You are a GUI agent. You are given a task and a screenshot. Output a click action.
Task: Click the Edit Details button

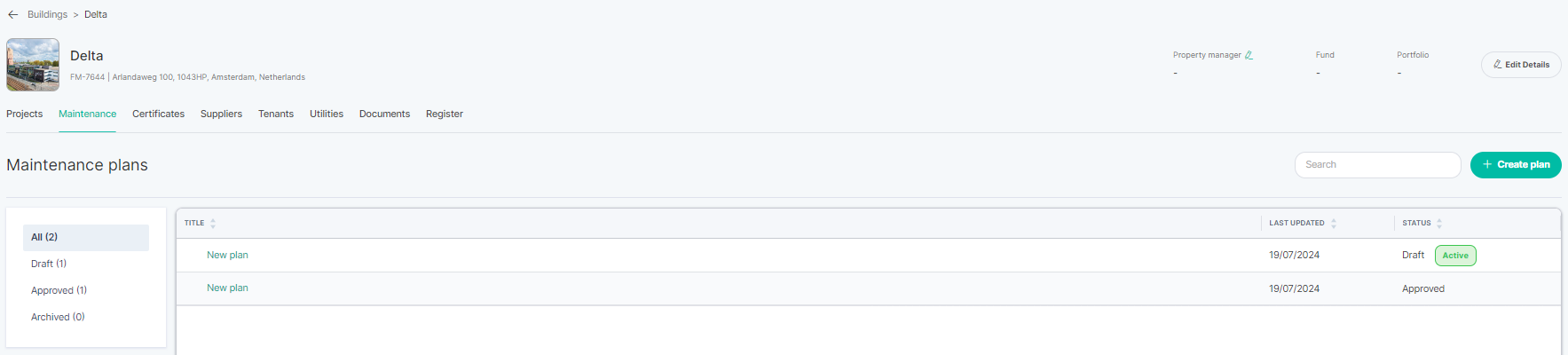pos(1521,65)
